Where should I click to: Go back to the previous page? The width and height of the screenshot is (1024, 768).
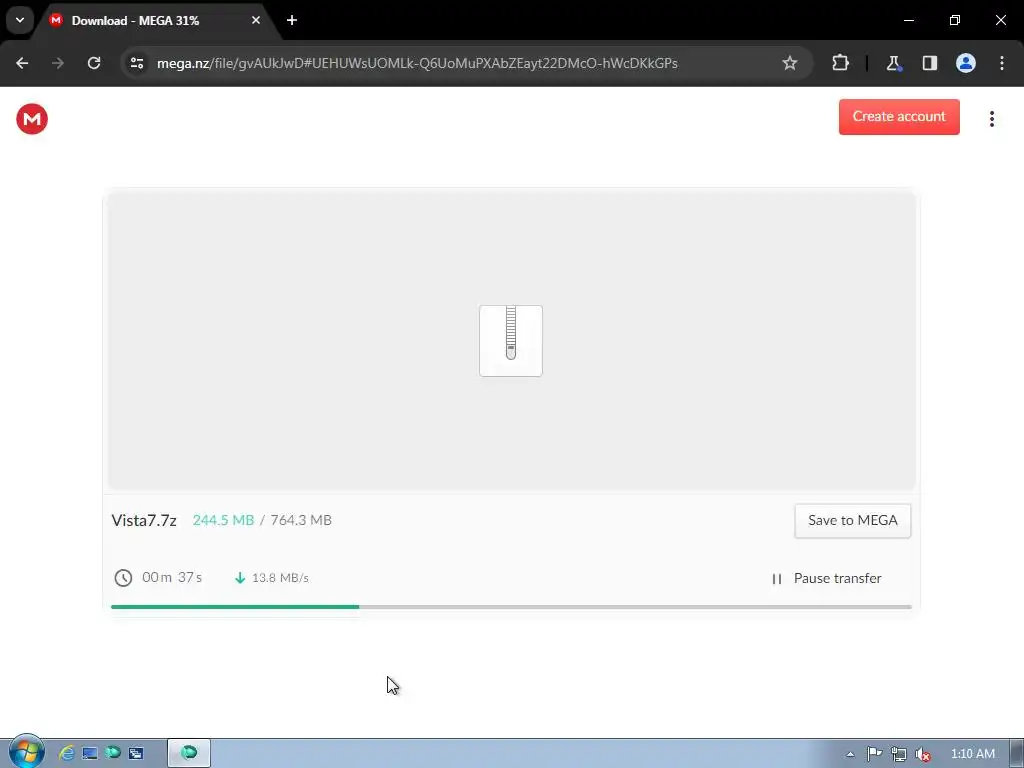tap(22, 63)
